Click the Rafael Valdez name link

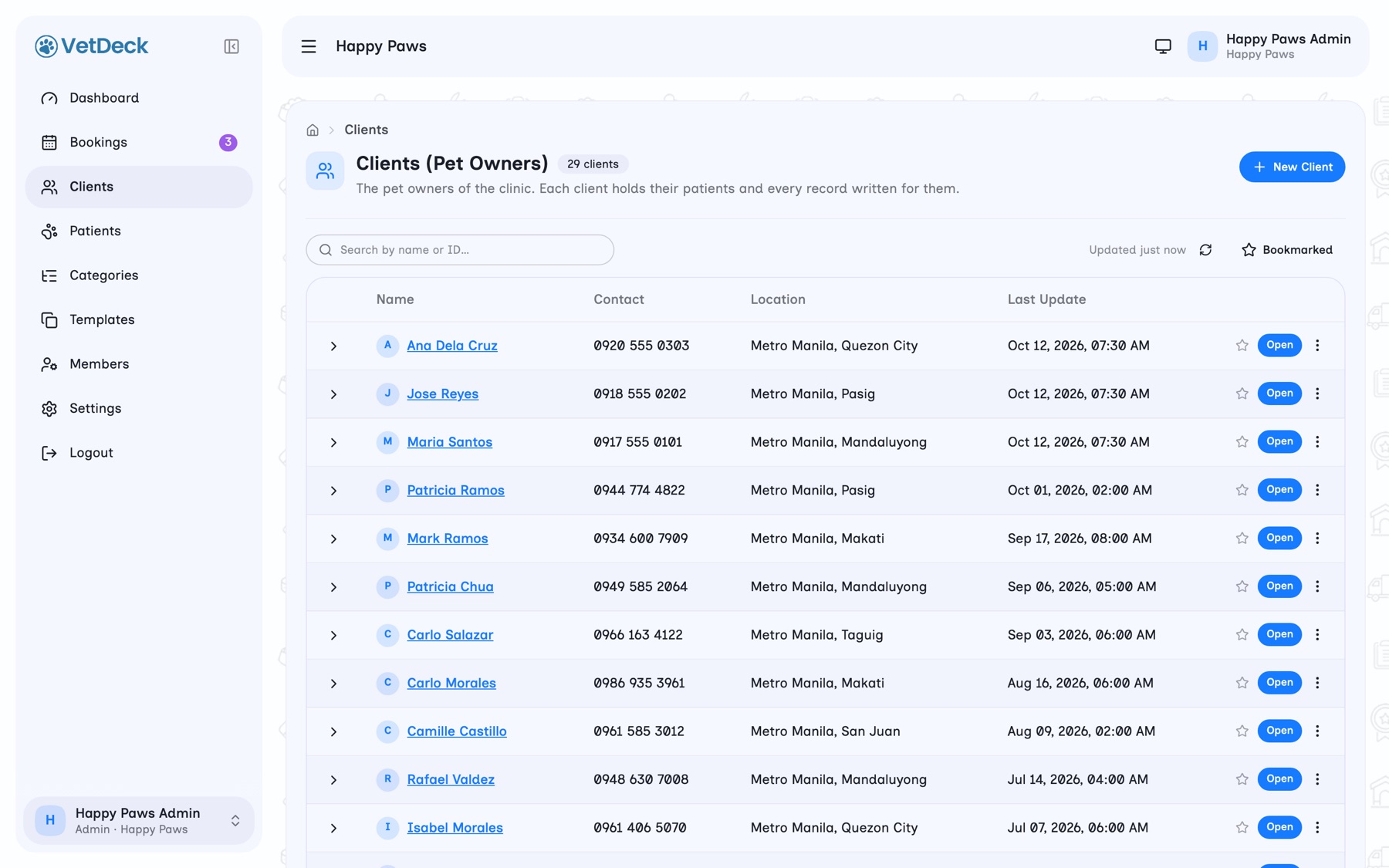(451, 779)
